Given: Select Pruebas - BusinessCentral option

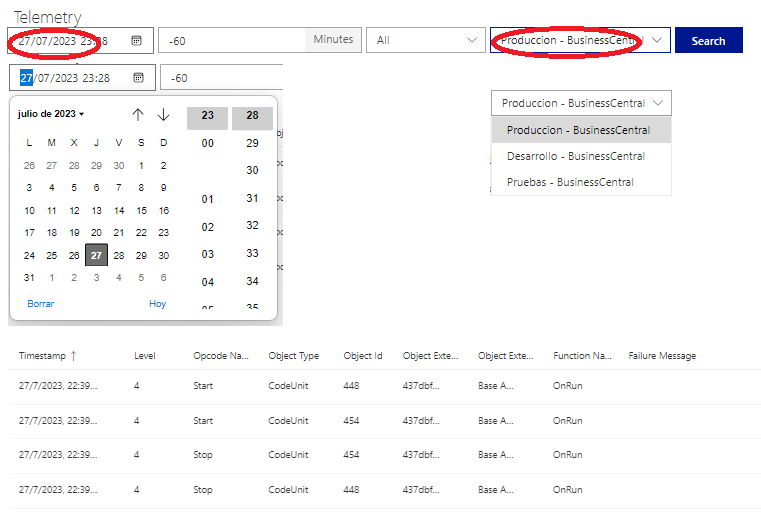Looking at the screenshot, I should click(570, 182).
